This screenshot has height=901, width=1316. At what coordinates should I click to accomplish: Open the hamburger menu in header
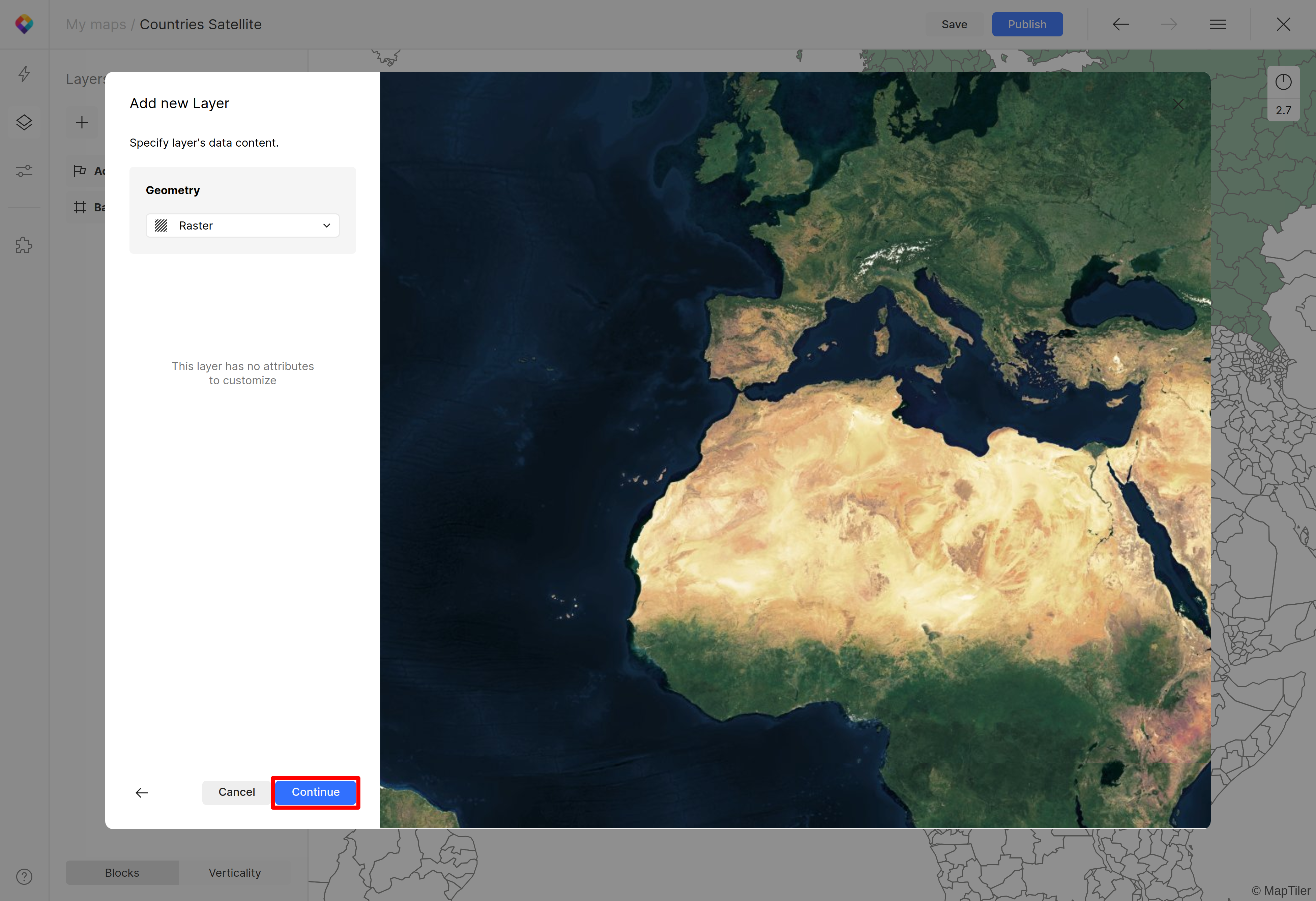pos(1218,24)
